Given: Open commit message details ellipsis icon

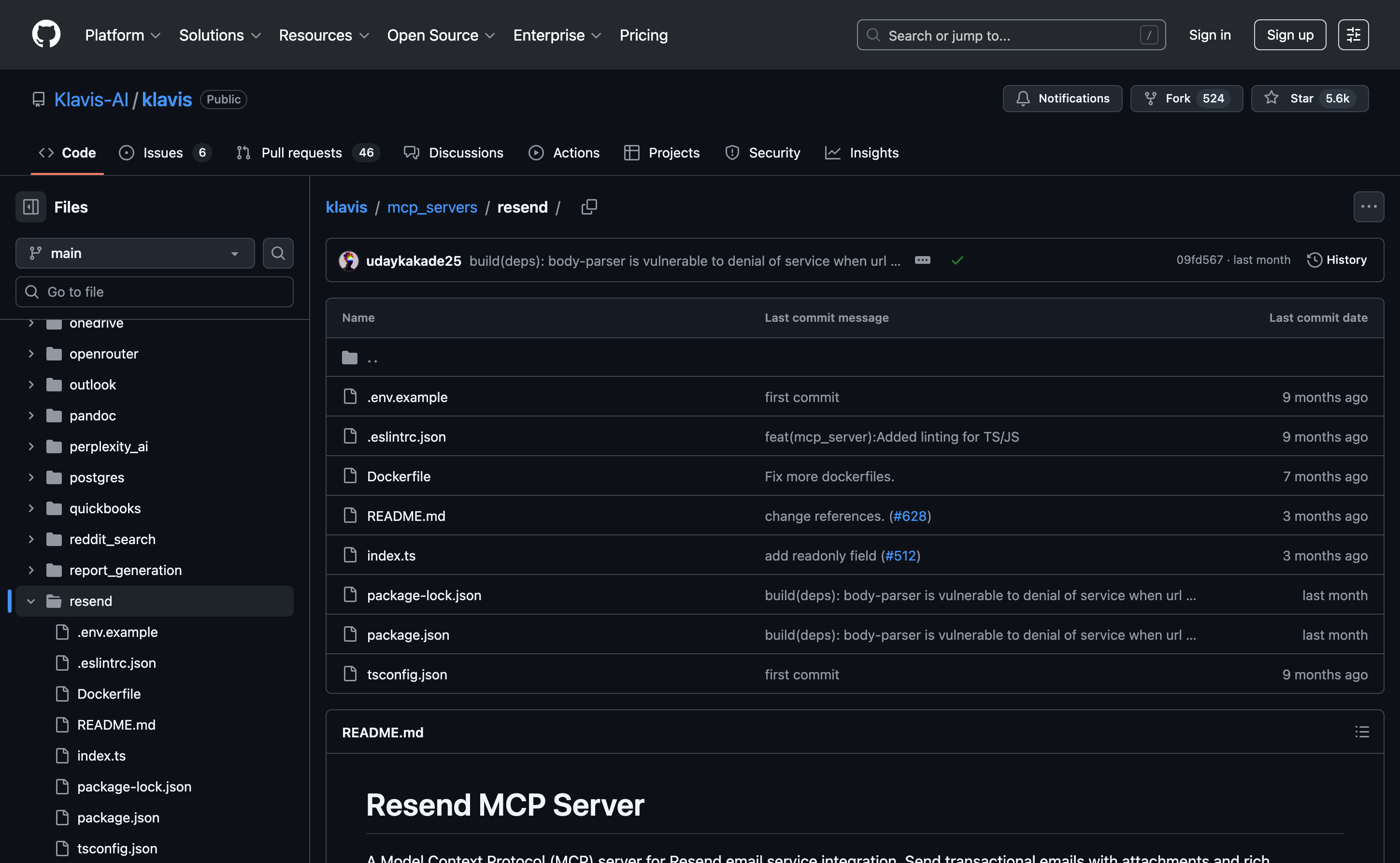Looking at the screenshot, I should (922, 260).
